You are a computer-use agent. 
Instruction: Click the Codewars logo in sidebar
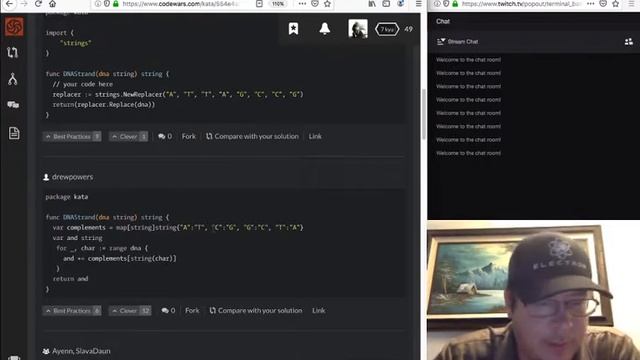click(14, 27)
